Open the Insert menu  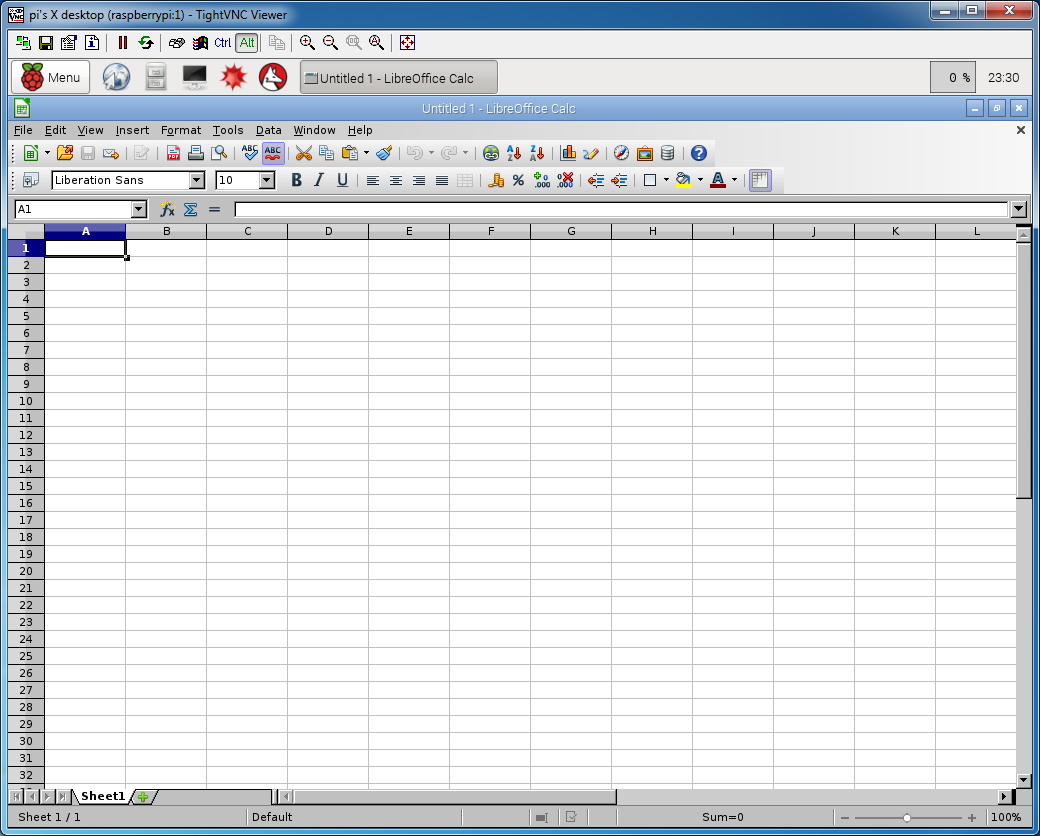132,130
